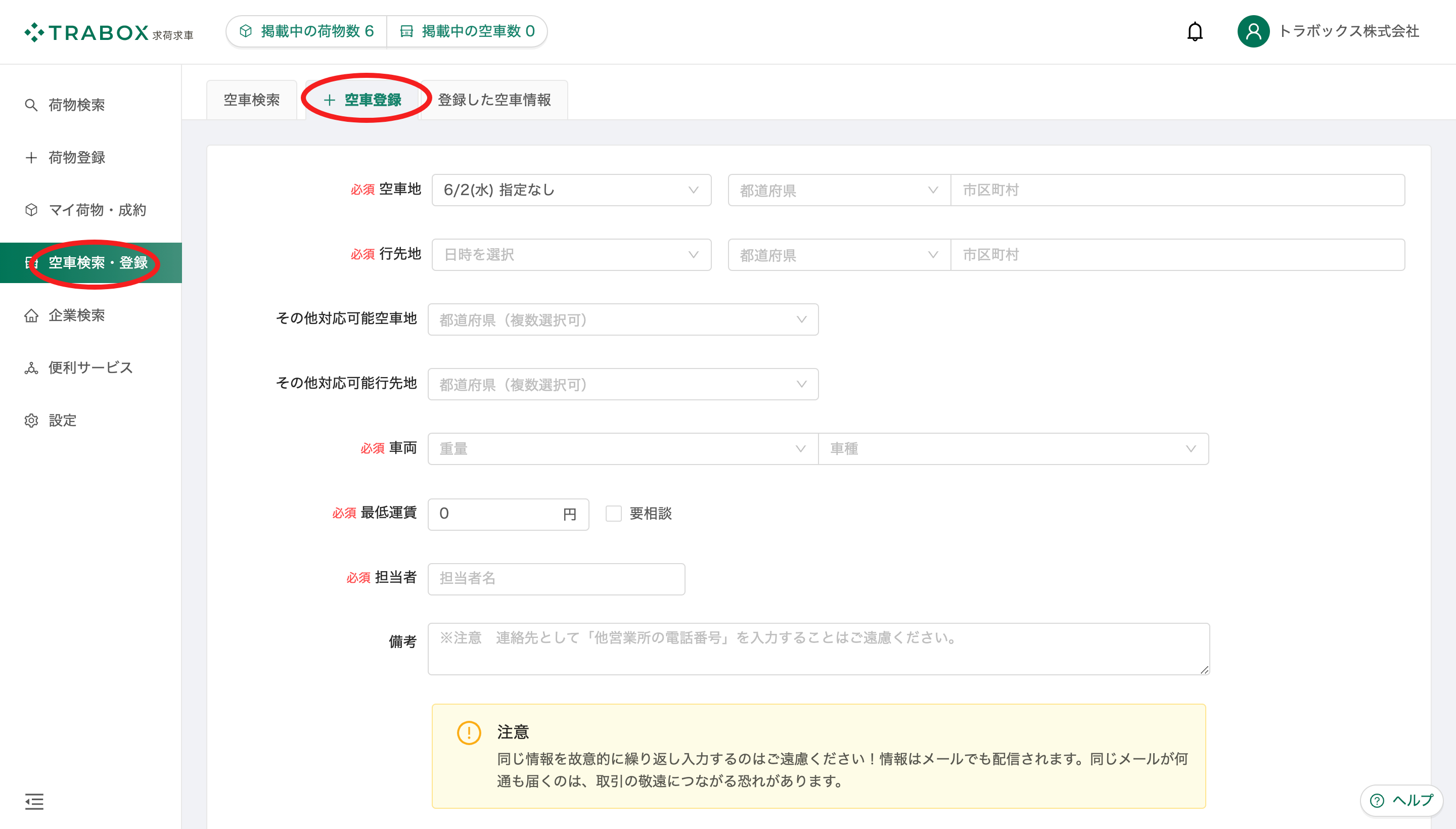Screen dimensions: 1456x829
Task: Open 設定 in the sidebar
Action: click(90, 421)
